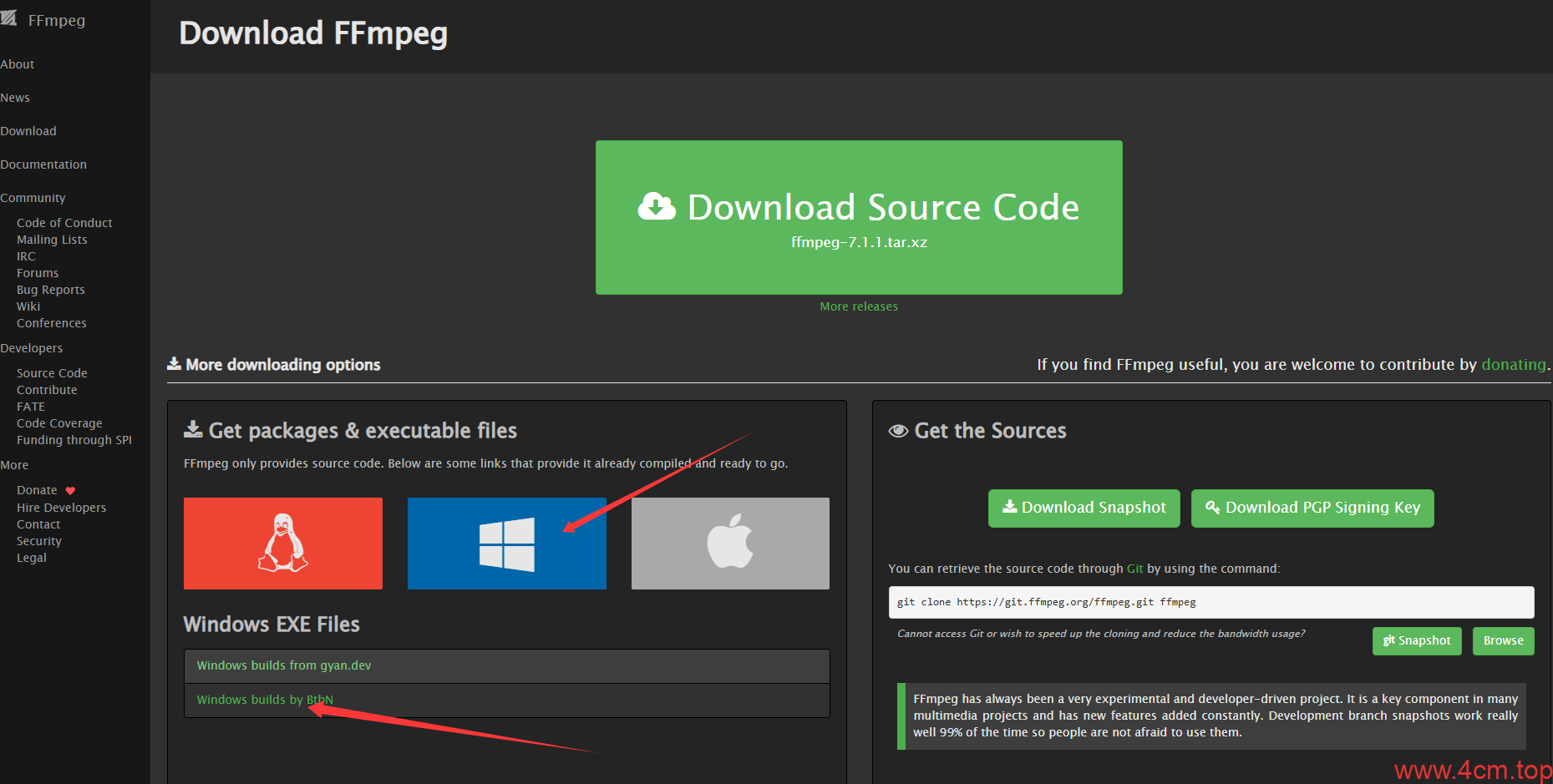This screenshot has width=1553, height=784.
Task: Open the Git link in source instructions
Action: (1134, 569)
